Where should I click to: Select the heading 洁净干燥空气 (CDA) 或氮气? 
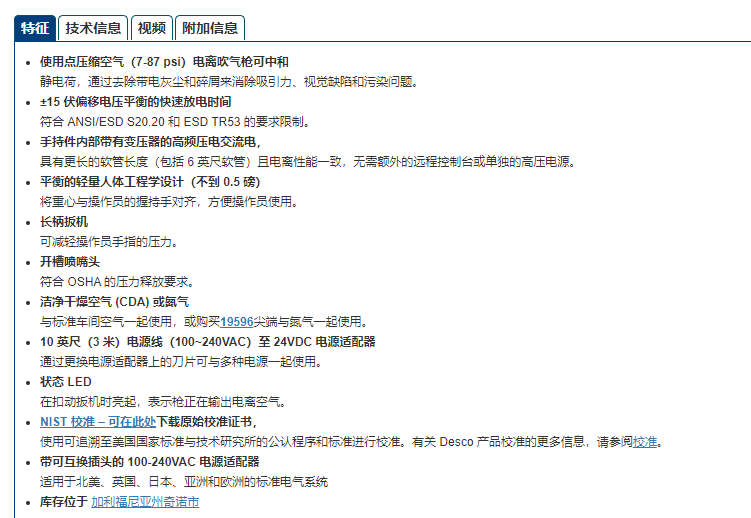coord(114,302)
